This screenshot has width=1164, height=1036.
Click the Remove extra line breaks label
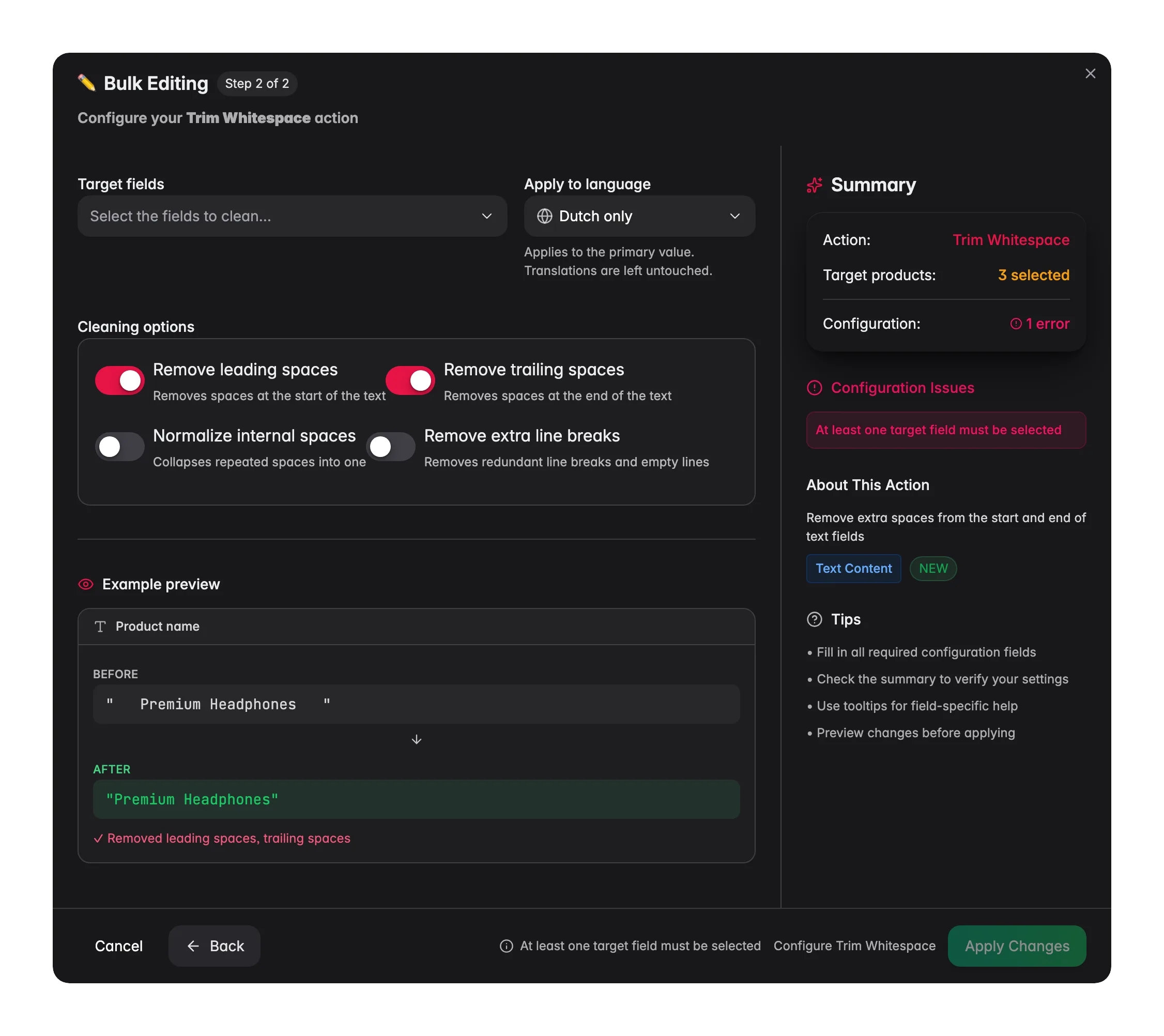click(522, 436)
